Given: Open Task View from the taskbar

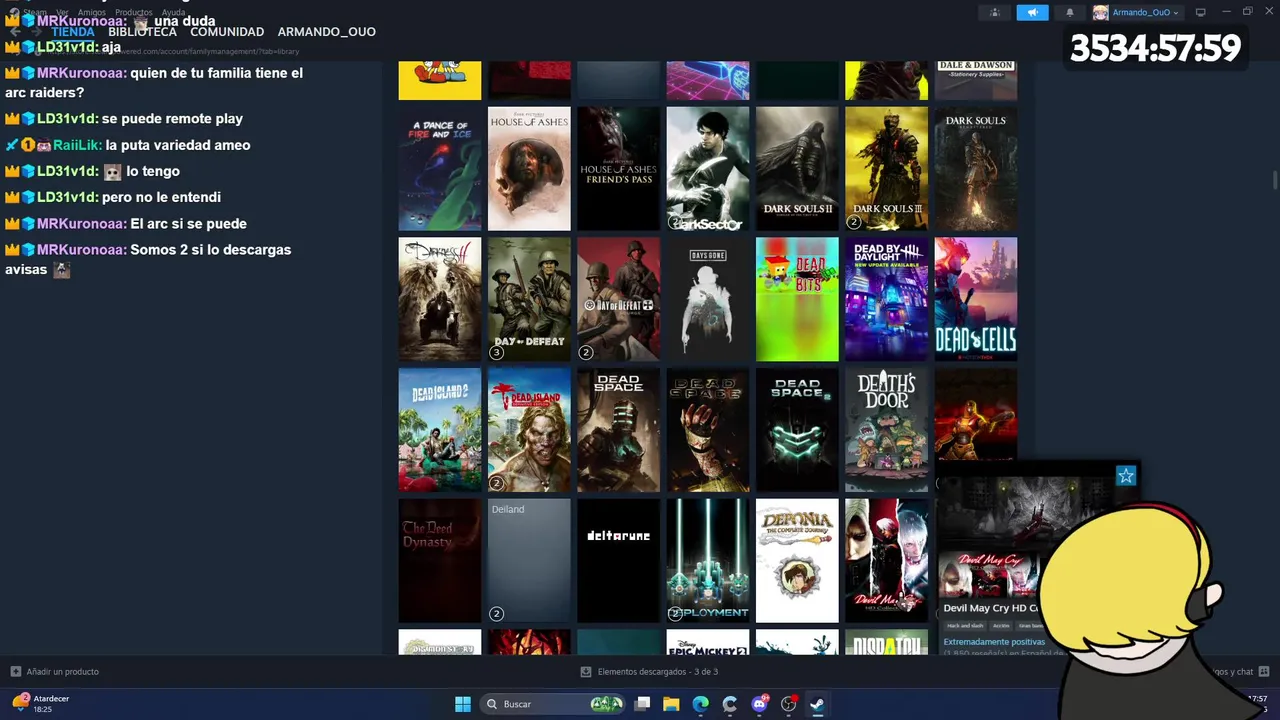Looking at the screenshot, I should [x=643, y=704].
